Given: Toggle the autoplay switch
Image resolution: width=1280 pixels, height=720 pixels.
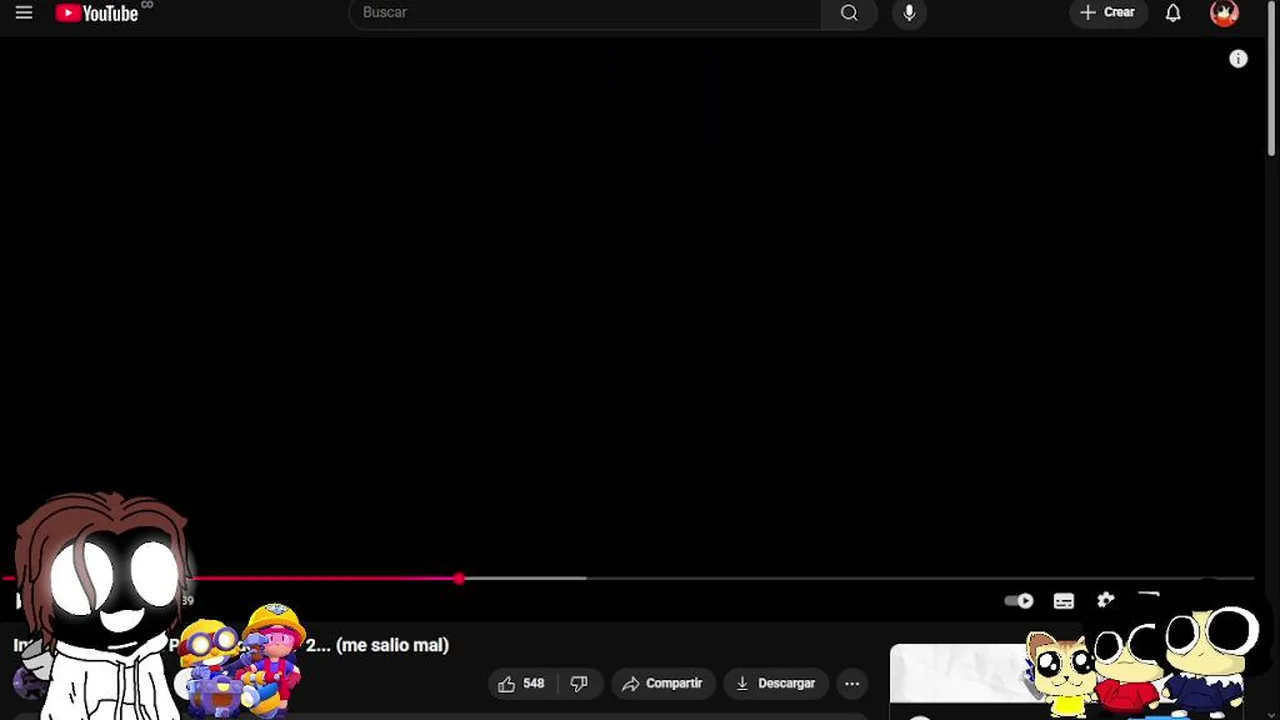Looking at the screenshot, I should click(x=1018, y=601).
